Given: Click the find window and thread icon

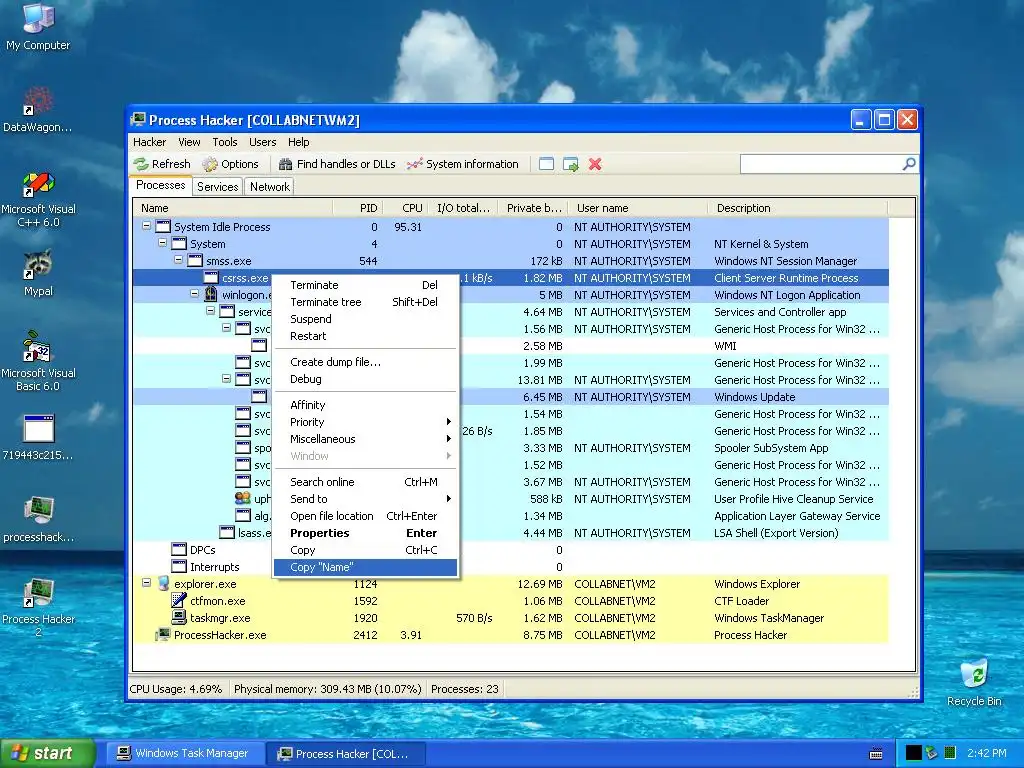Looking at the screenshot, I should coord(571,164).
